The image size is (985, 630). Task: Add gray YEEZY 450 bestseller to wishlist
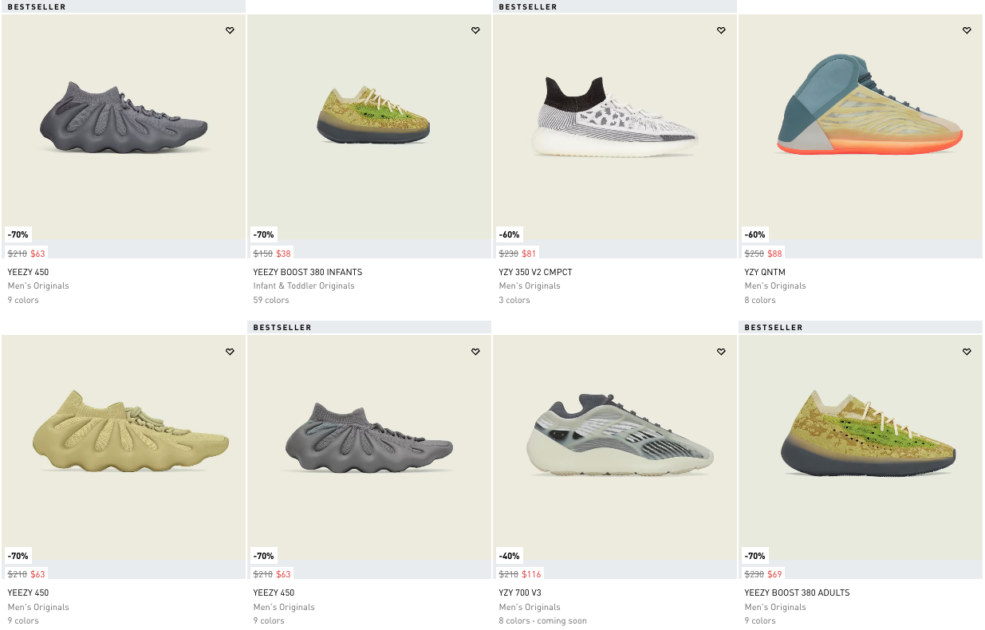tap(230, 30)
